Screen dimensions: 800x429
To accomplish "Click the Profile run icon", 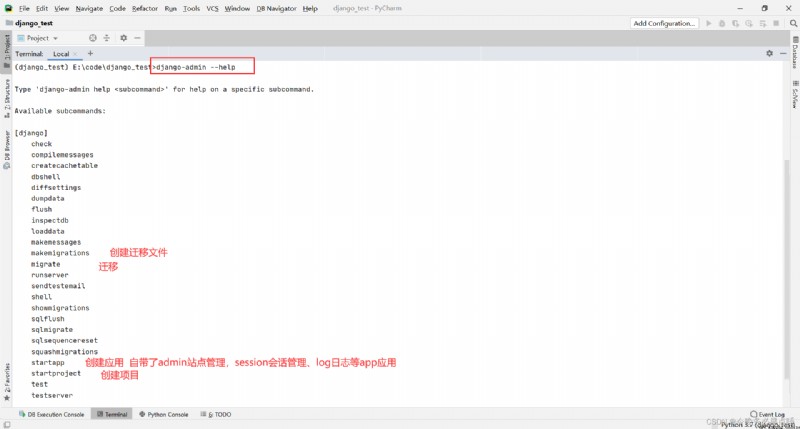I will pos(748,23).
